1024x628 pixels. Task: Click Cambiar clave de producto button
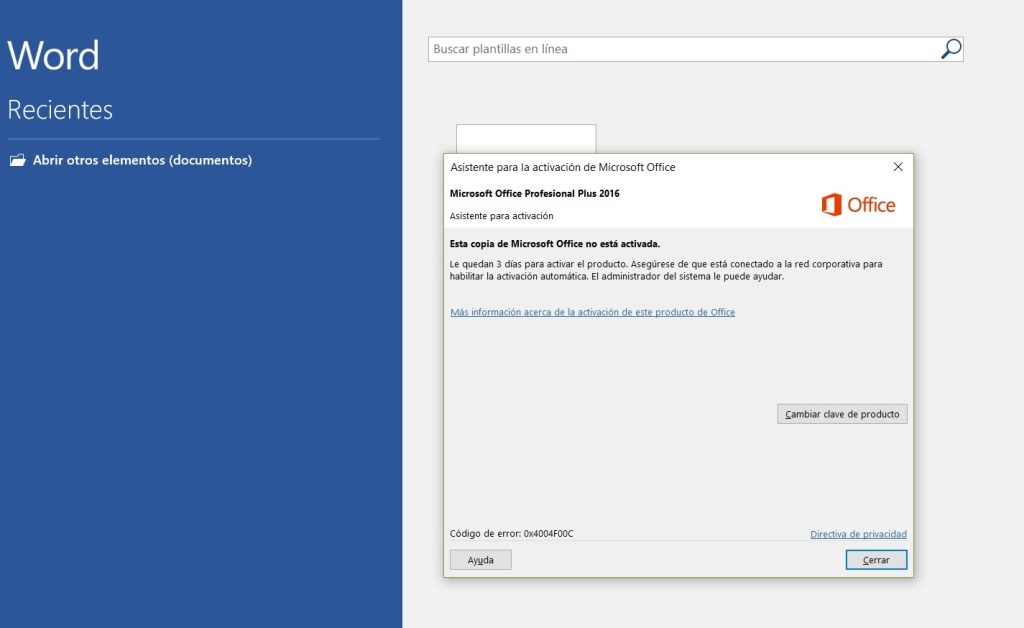[842, 414]
